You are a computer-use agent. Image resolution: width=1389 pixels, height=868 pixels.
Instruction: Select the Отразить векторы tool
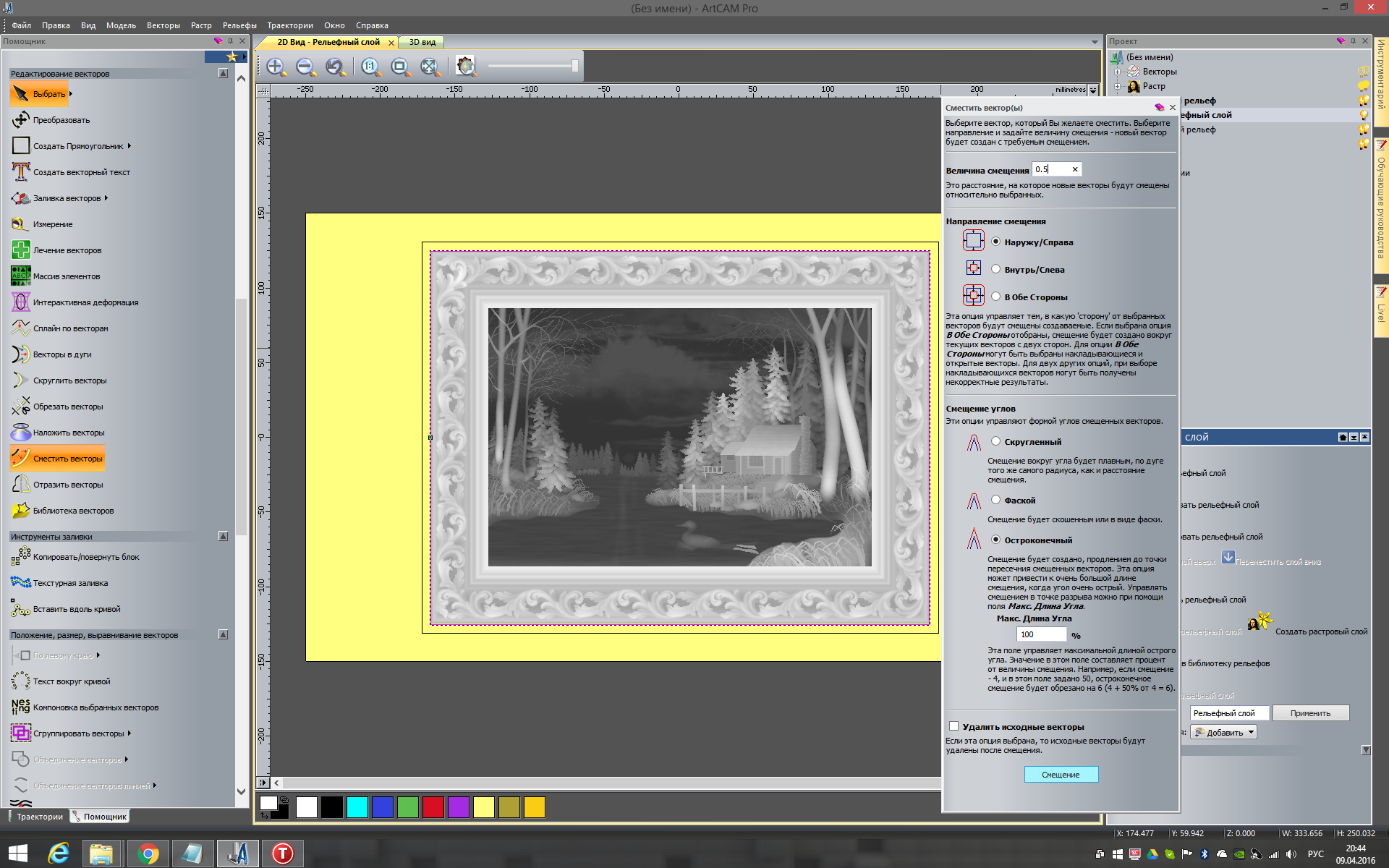(x=20, y=485)
